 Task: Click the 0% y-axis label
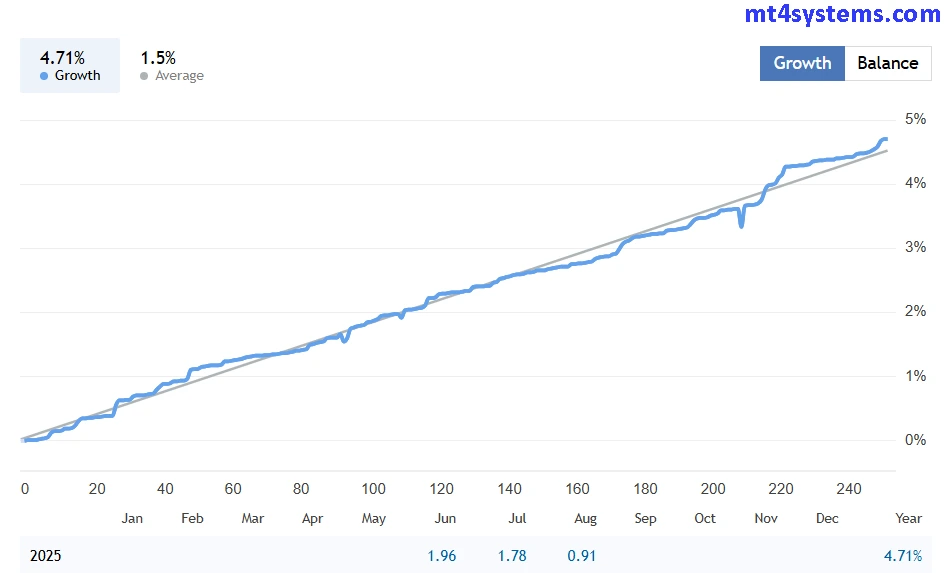click(915, 440)
